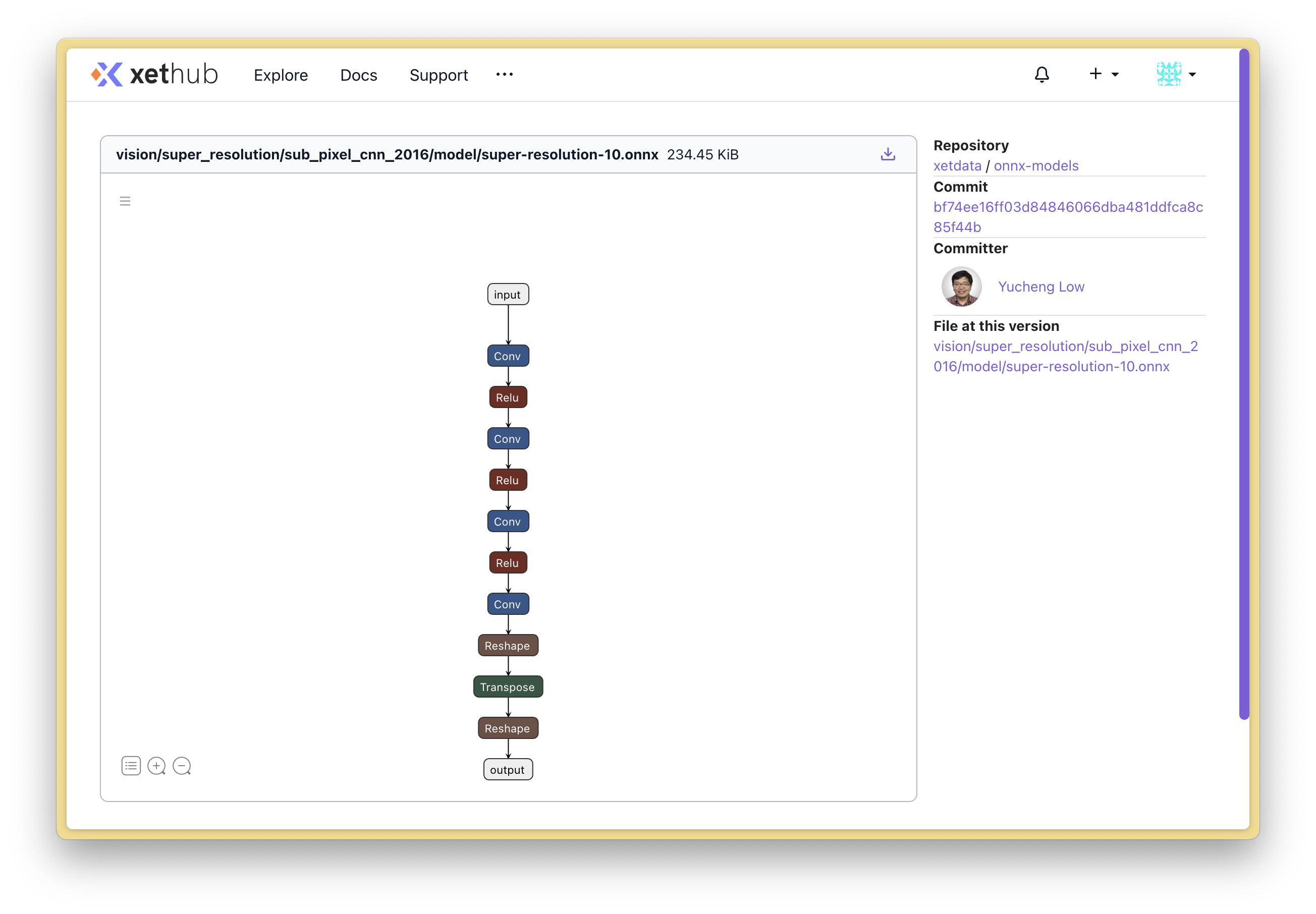The height and width of the screenshot is (914, 1316).
Task: Open the xetdata owner link
Action: point(957,165)
